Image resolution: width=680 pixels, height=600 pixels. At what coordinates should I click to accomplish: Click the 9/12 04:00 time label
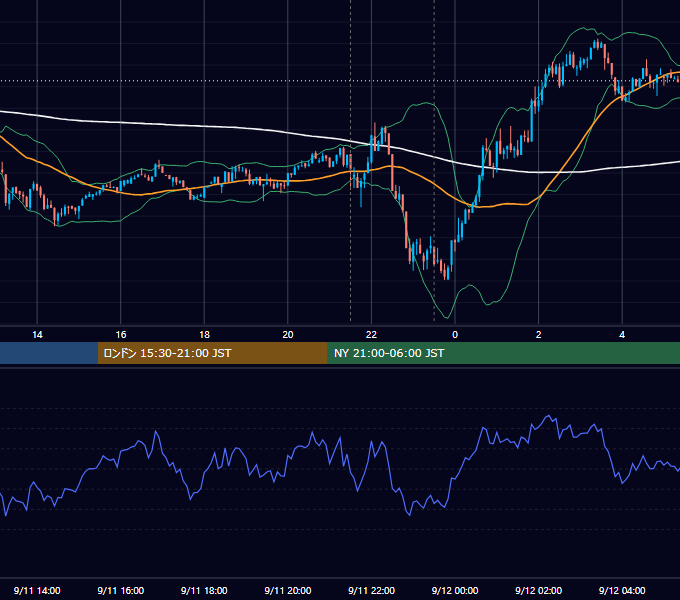click(x=622, y=590)
